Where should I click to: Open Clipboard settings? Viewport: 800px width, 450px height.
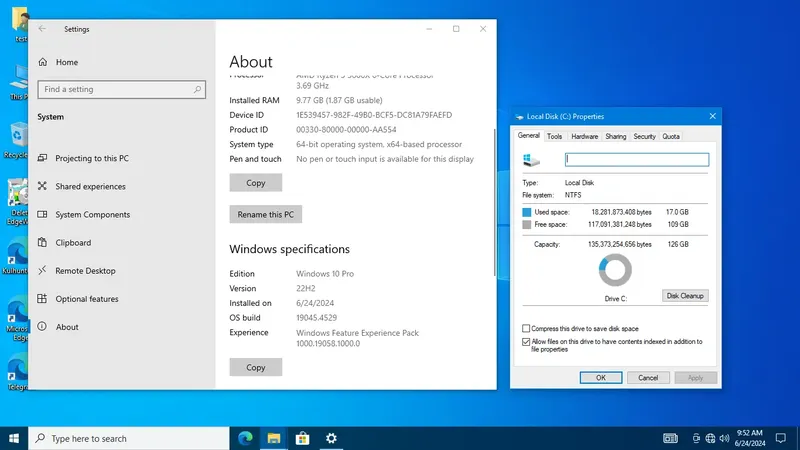tap(73, 242)
